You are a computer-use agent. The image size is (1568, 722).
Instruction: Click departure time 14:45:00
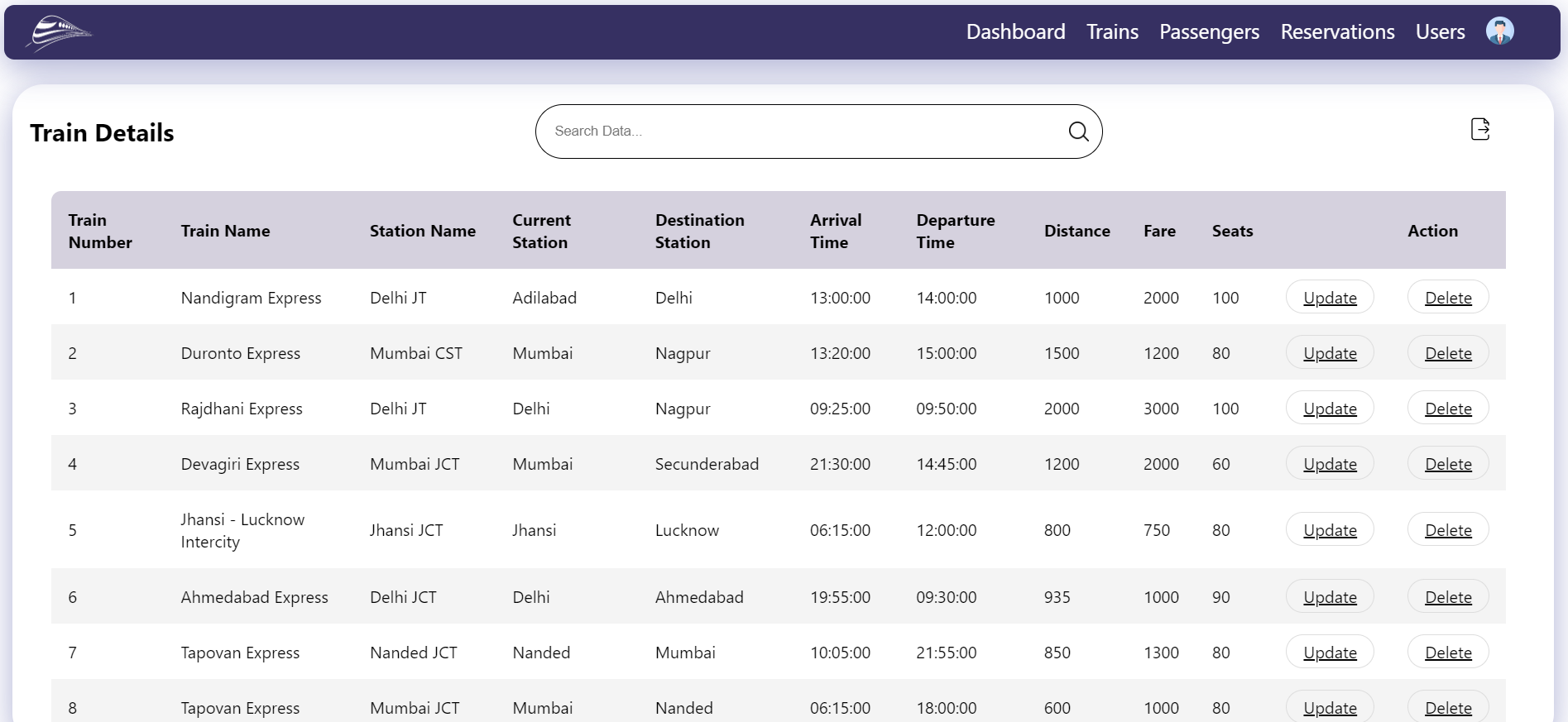pos(946,464)
